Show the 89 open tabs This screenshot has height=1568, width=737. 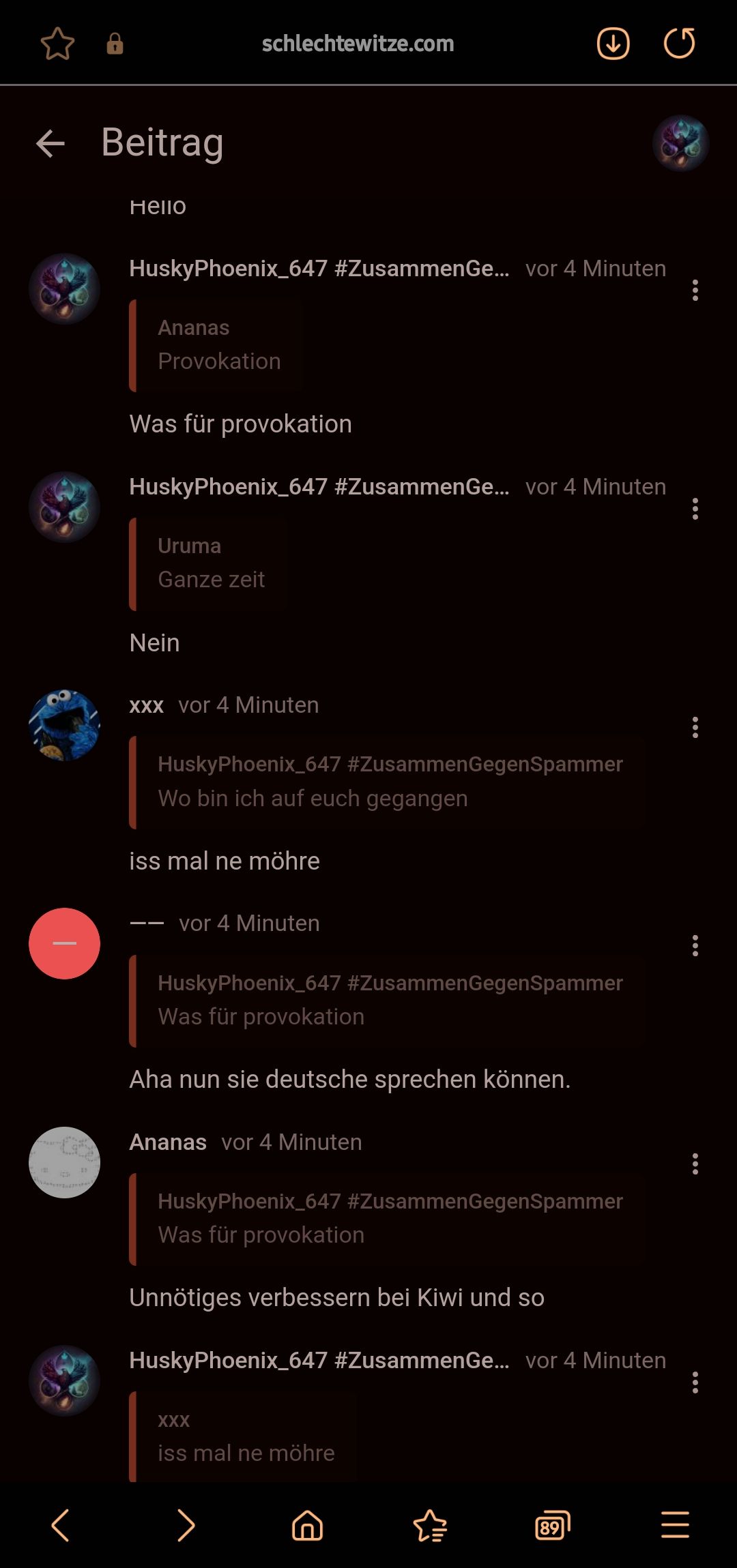[552, 1525]
